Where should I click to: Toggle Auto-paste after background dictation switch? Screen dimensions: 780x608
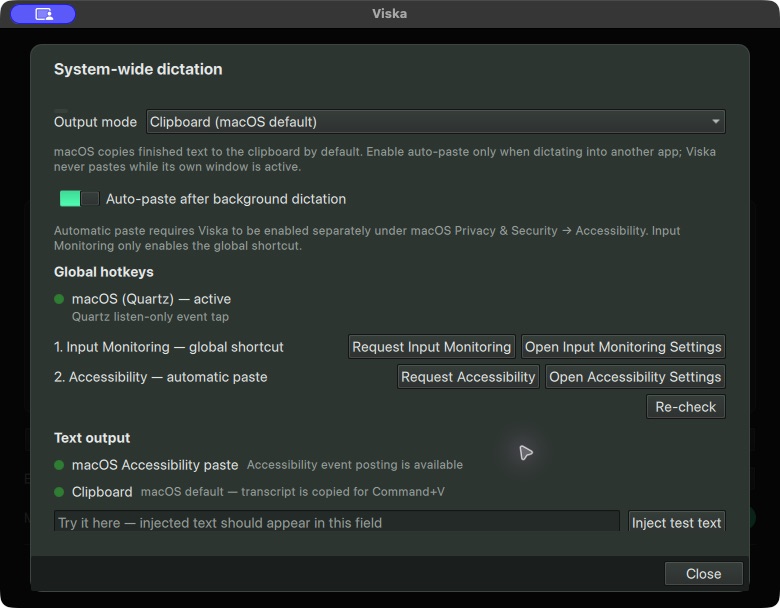pos(79,199)
